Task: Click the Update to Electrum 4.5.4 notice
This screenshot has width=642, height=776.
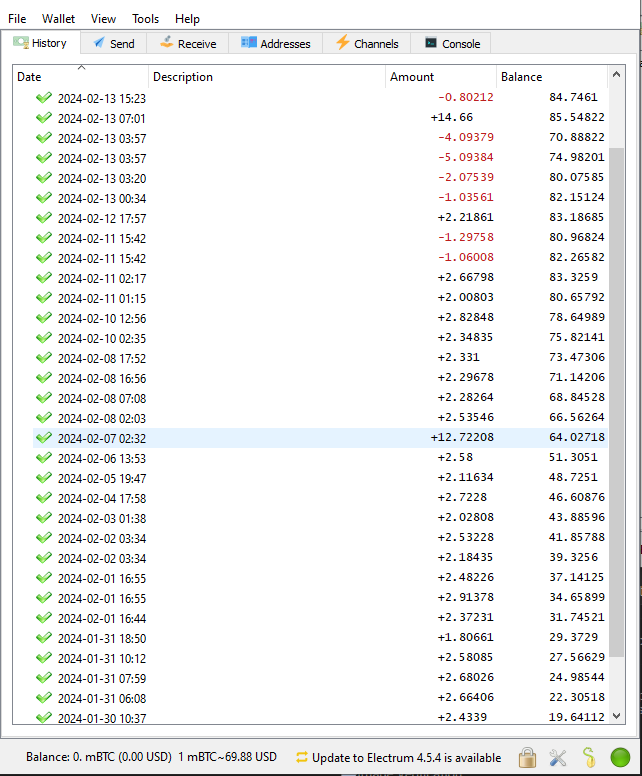Action: [406, 758]
